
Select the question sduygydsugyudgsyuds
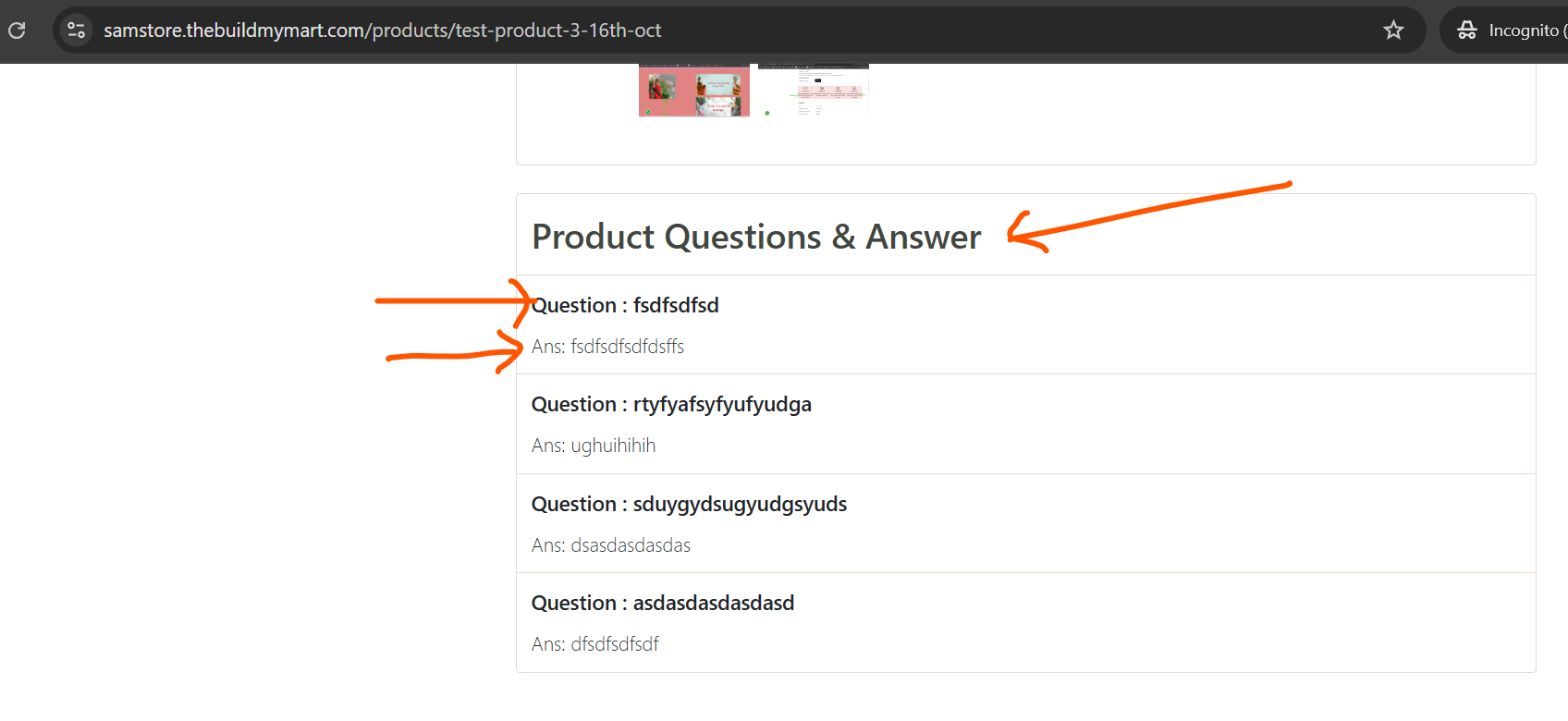[689, 504]
